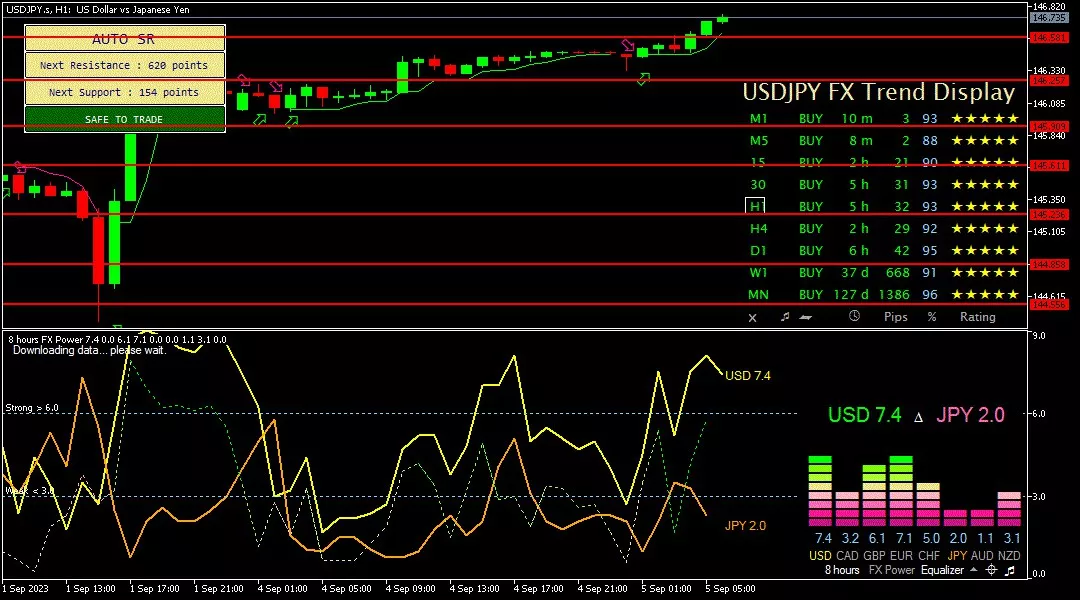
Task: Select CAD currency label under the equalizer
Action: [847, 555]
